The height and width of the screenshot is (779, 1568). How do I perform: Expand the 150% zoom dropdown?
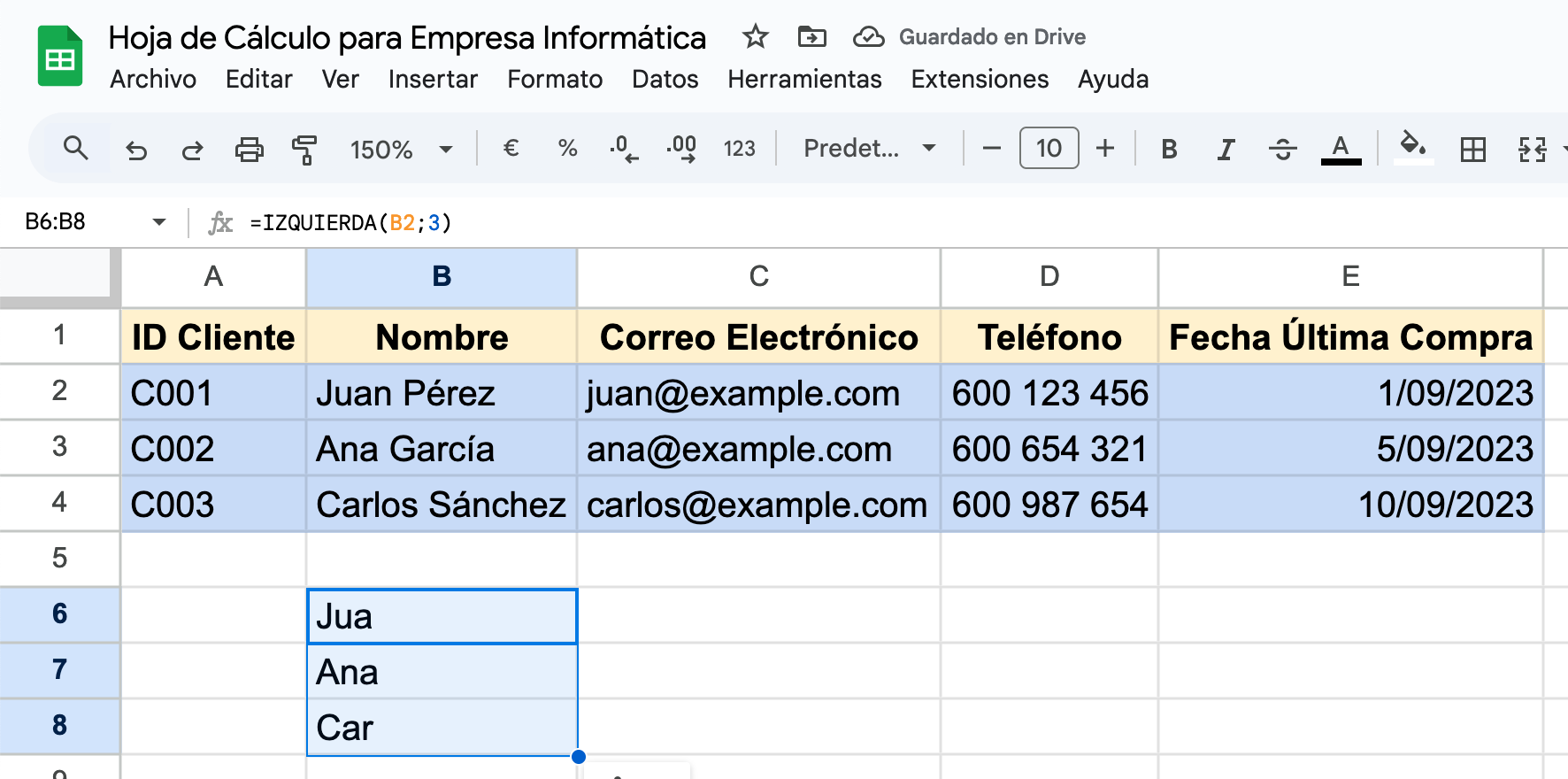tap(402, 150)
